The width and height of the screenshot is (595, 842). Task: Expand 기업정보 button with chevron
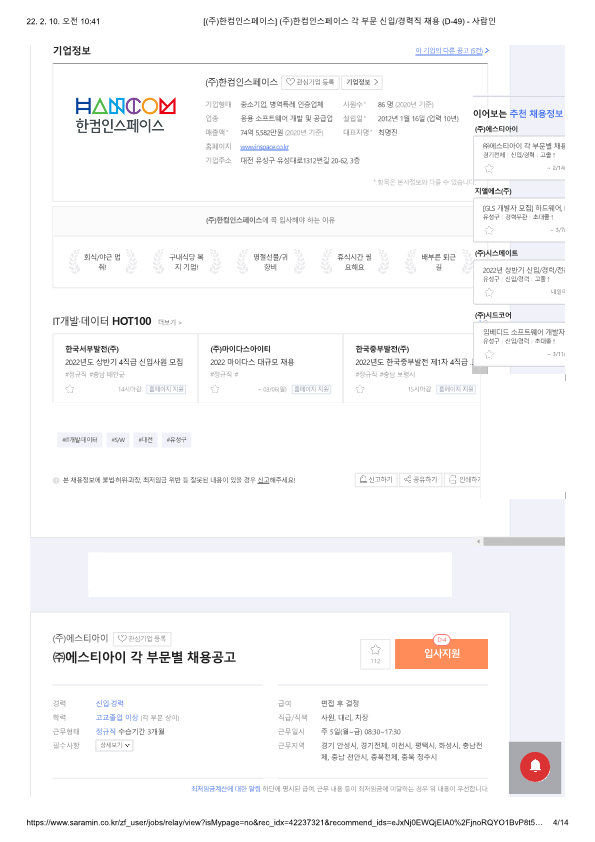click(362, 82)
